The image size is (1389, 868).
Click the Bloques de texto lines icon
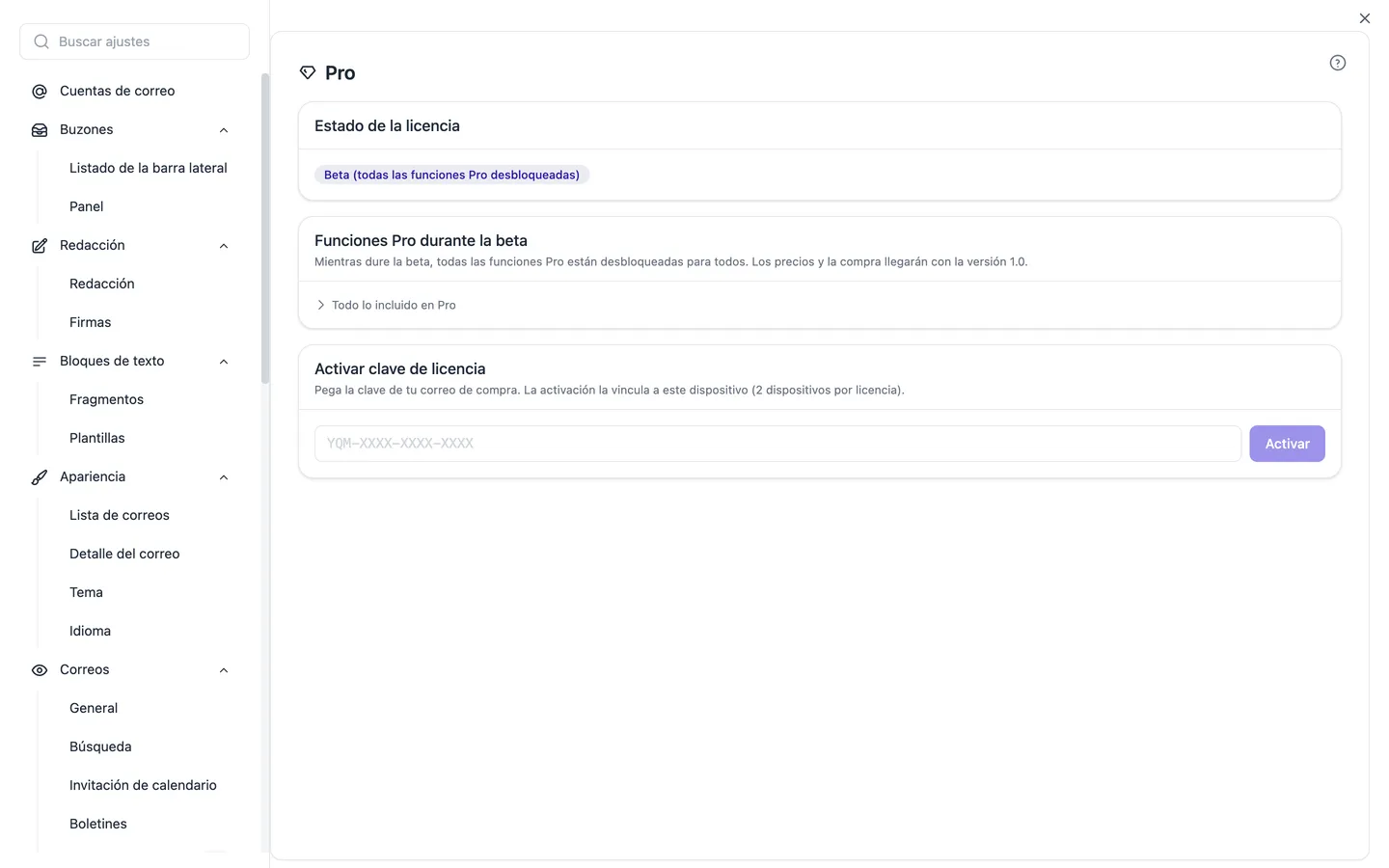tap(40, 362)
